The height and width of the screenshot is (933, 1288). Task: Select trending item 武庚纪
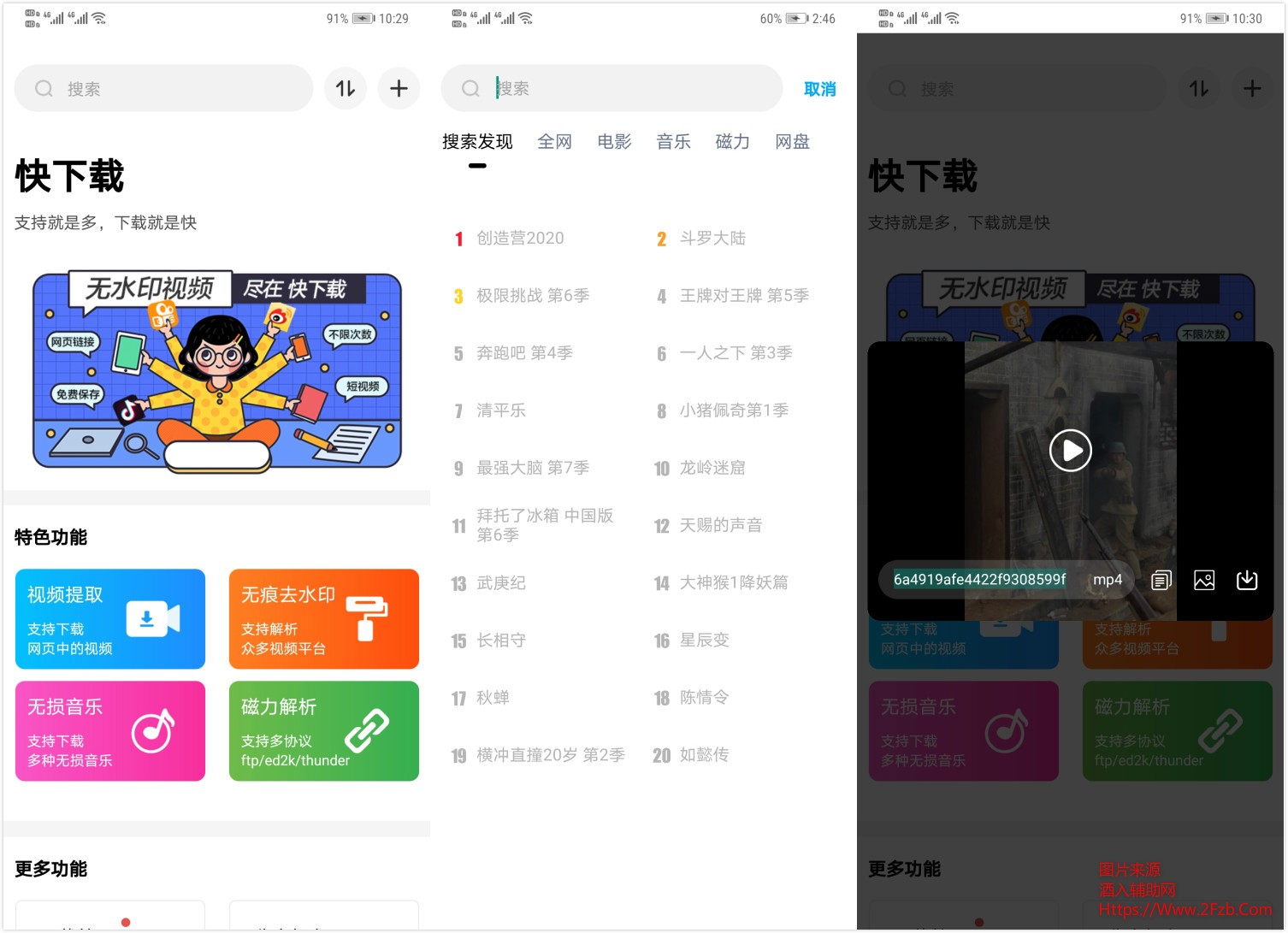501,583
